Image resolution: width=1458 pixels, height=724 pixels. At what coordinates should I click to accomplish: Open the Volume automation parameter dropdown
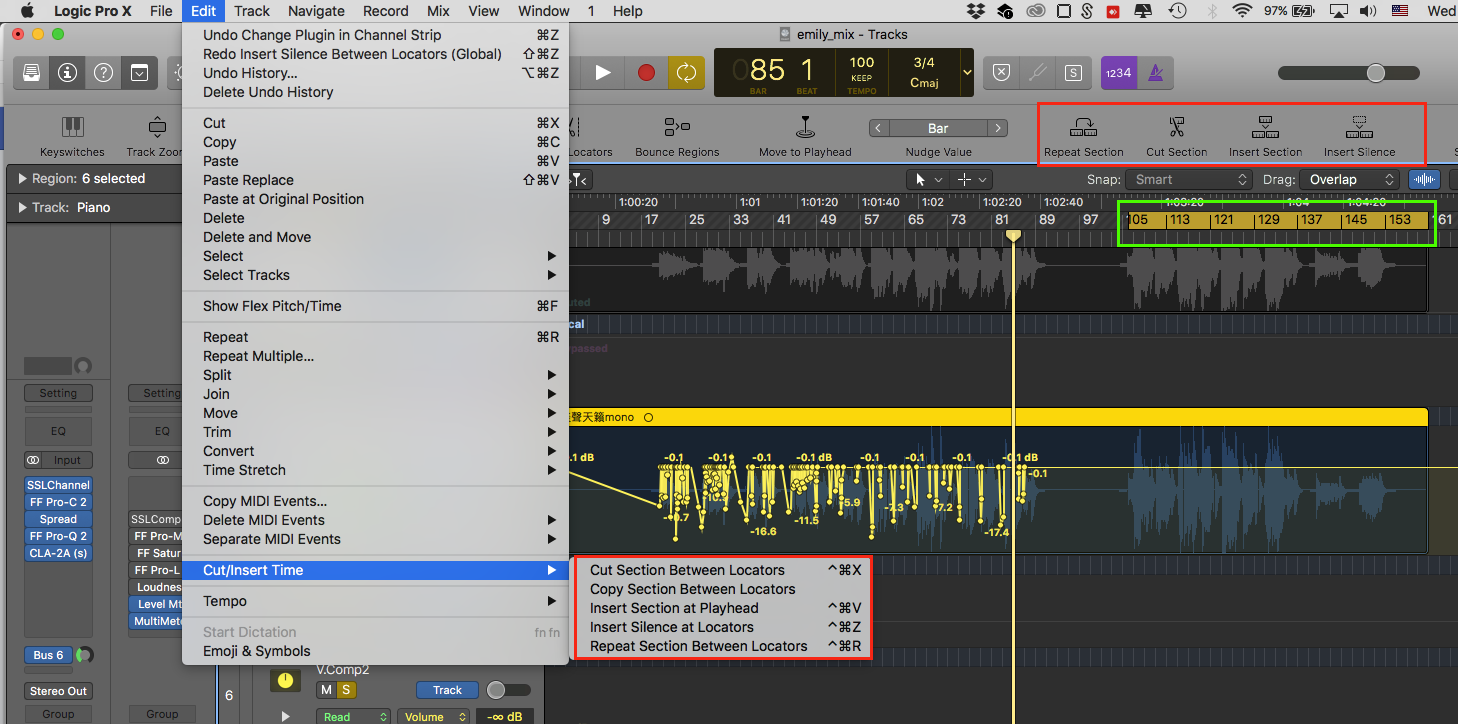click(433, 716)
